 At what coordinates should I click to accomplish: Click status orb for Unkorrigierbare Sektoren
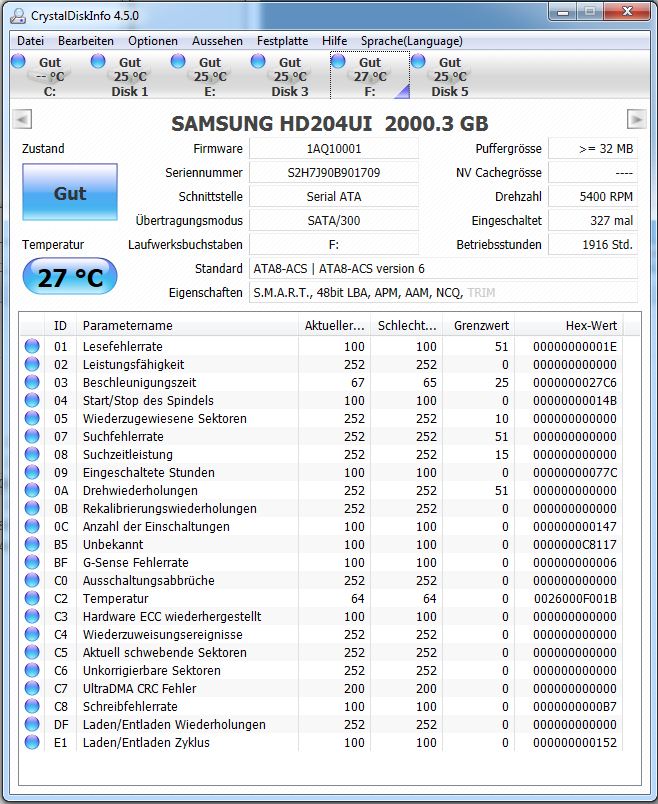[x=32, y=670]
